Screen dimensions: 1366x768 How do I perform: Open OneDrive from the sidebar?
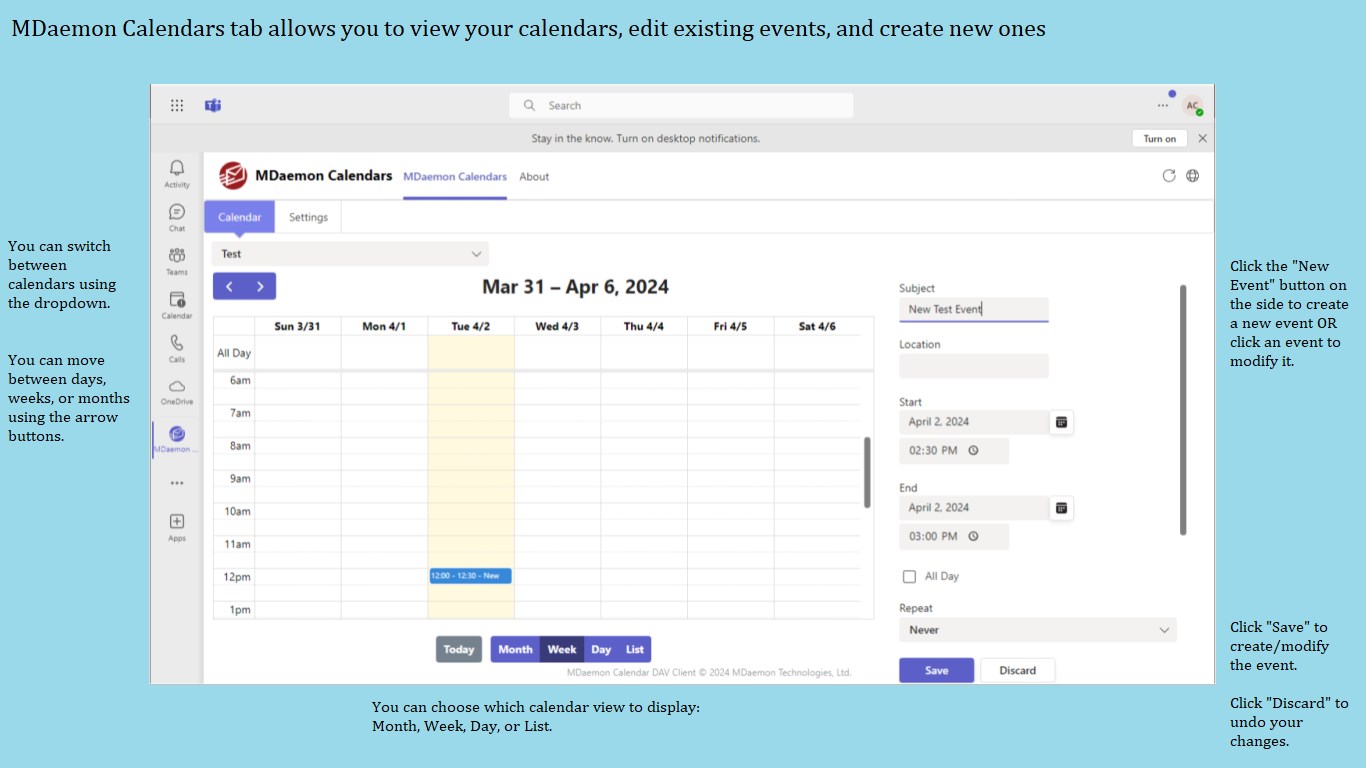click(177, 387)
